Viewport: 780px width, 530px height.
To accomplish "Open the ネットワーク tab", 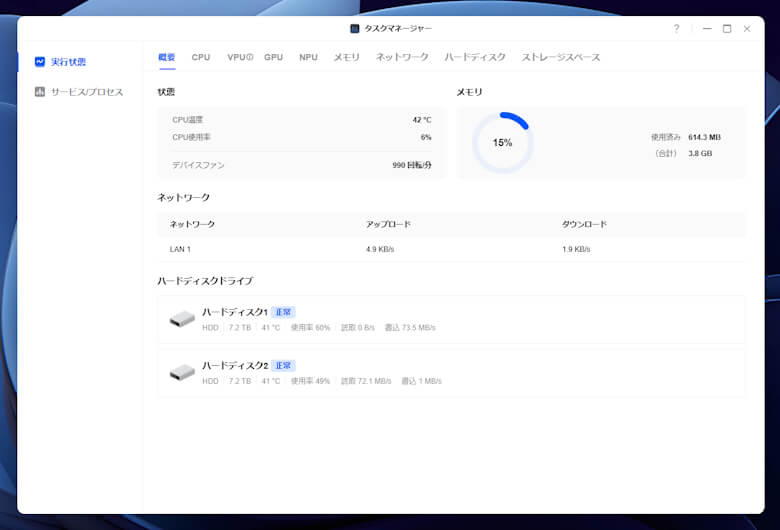I will [402, 58].
